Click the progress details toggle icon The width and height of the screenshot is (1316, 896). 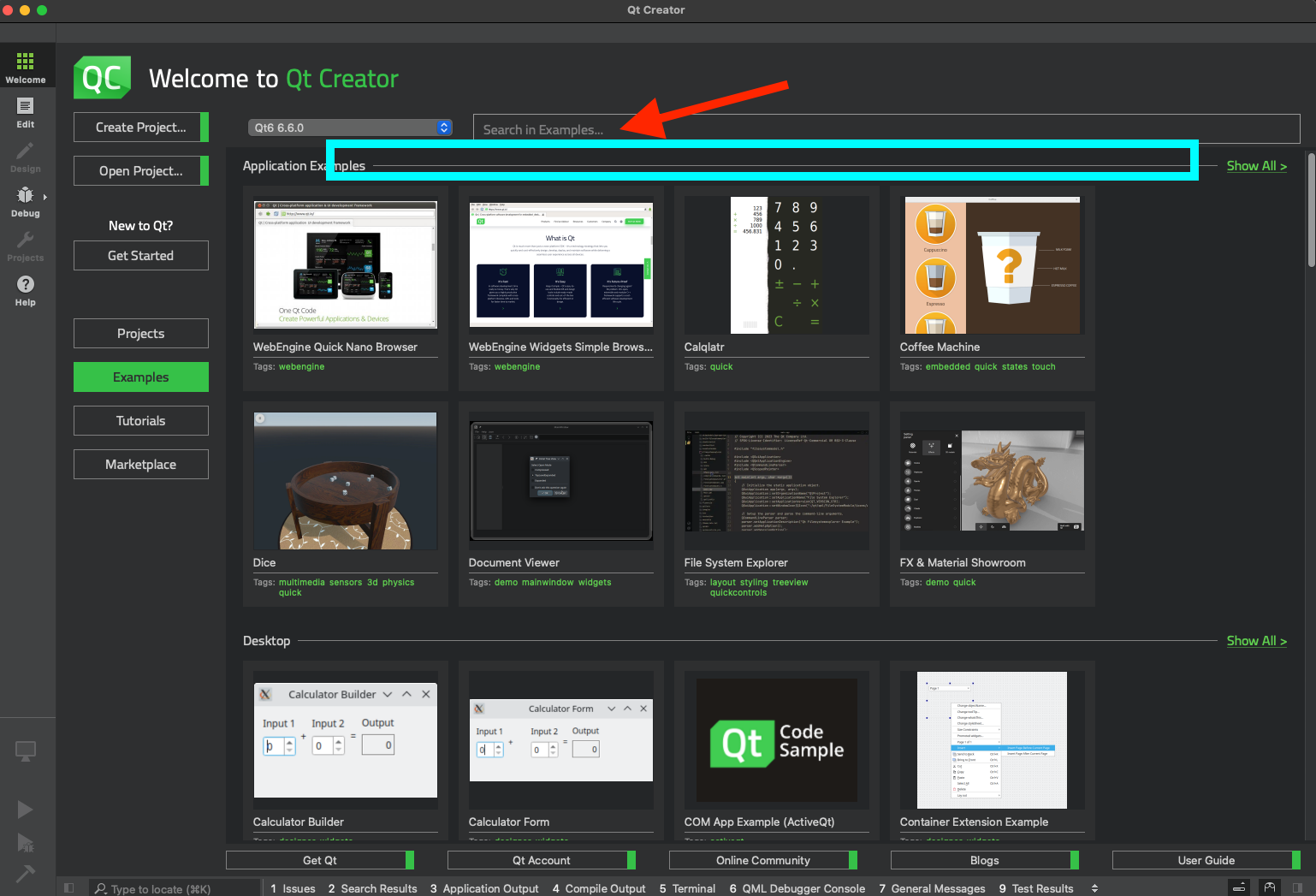click(x=1239, y=888)
